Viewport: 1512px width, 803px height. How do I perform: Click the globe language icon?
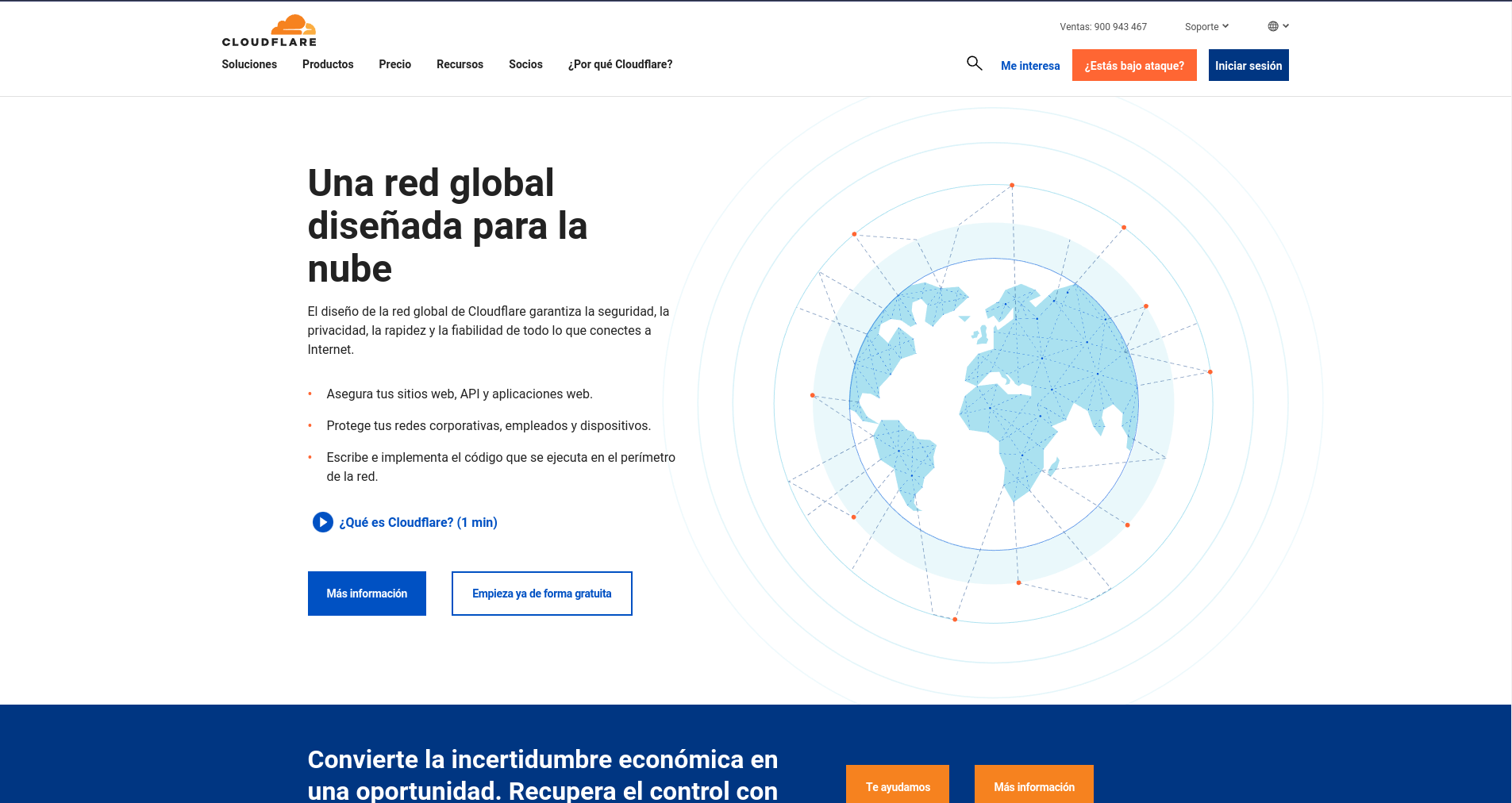(1272, 25)
